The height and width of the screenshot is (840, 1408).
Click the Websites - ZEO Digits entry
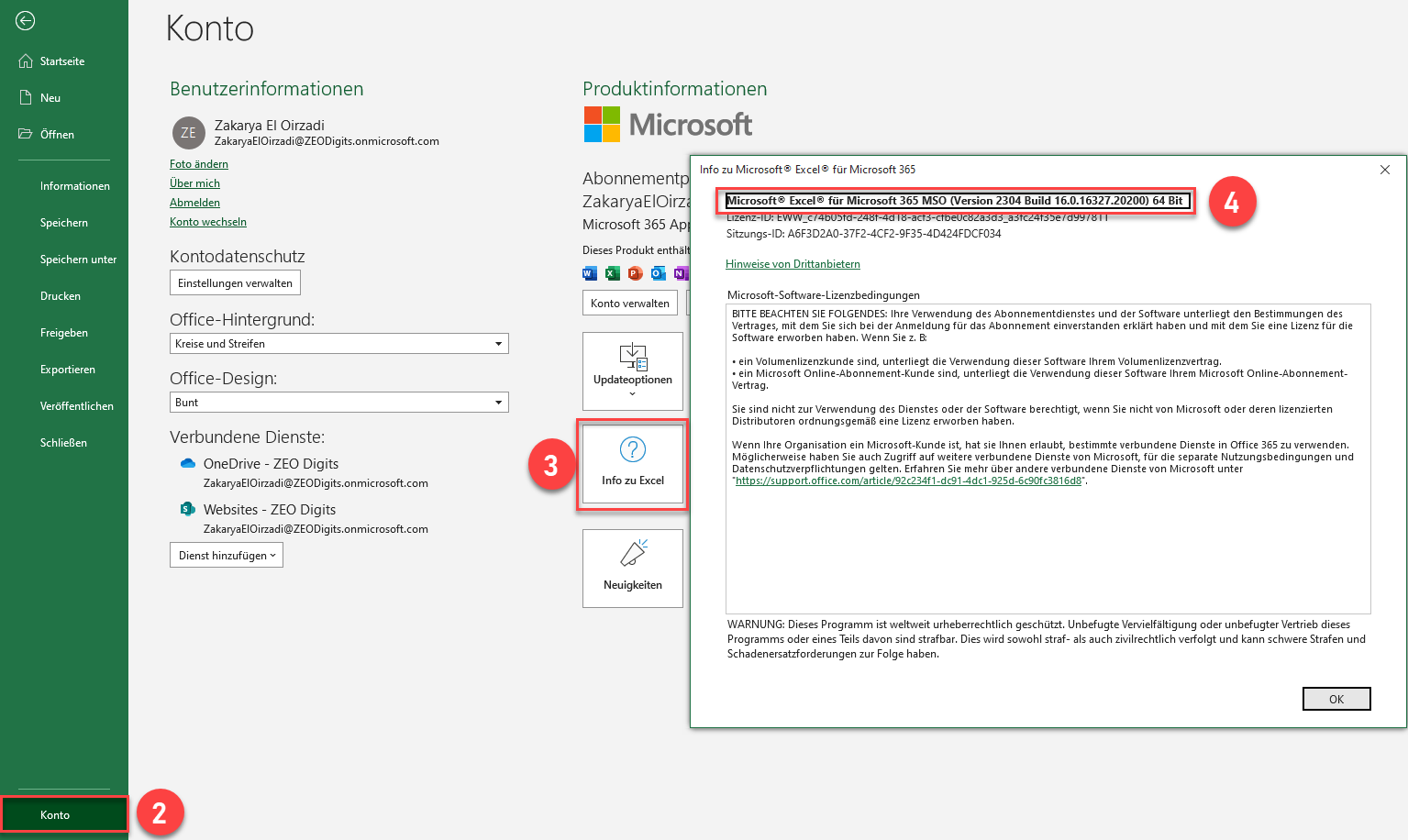[x=270, y=510]
